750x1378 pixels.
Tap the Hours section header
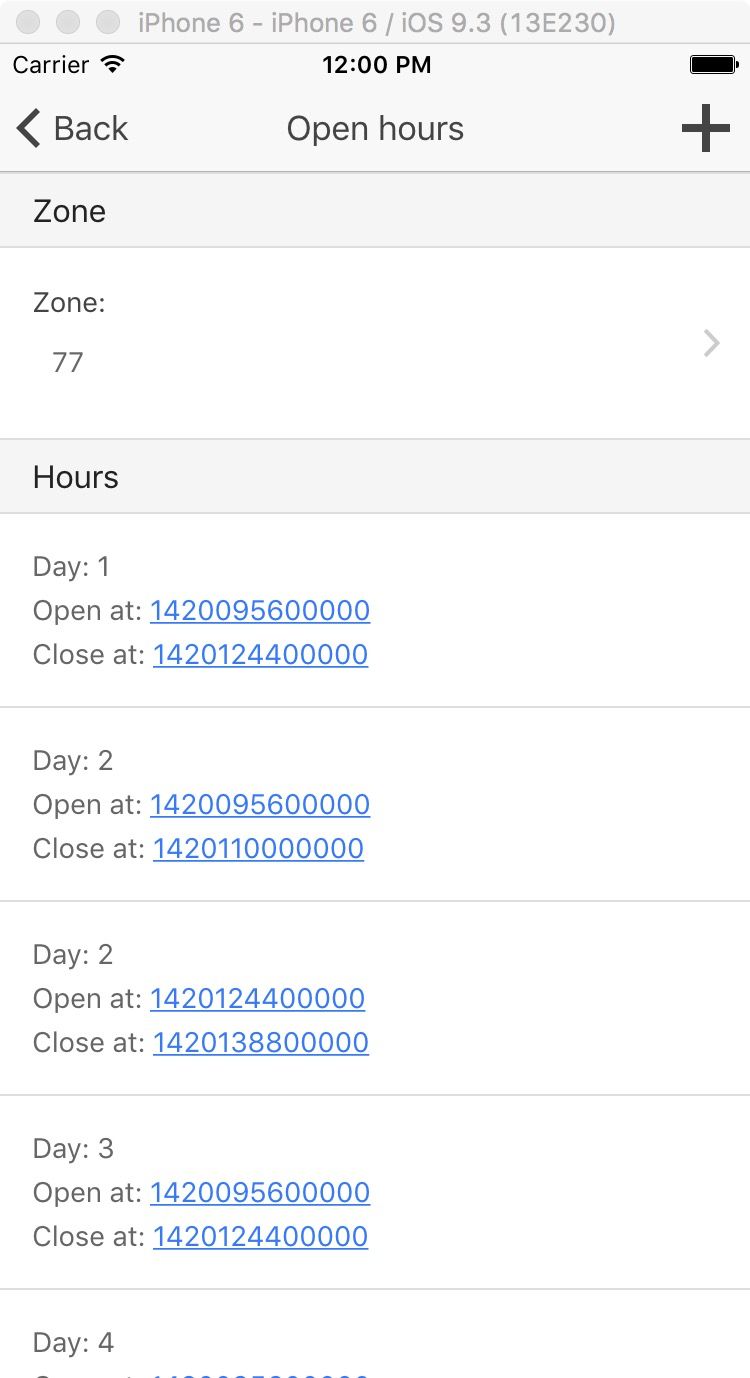[x=76, y=477]
